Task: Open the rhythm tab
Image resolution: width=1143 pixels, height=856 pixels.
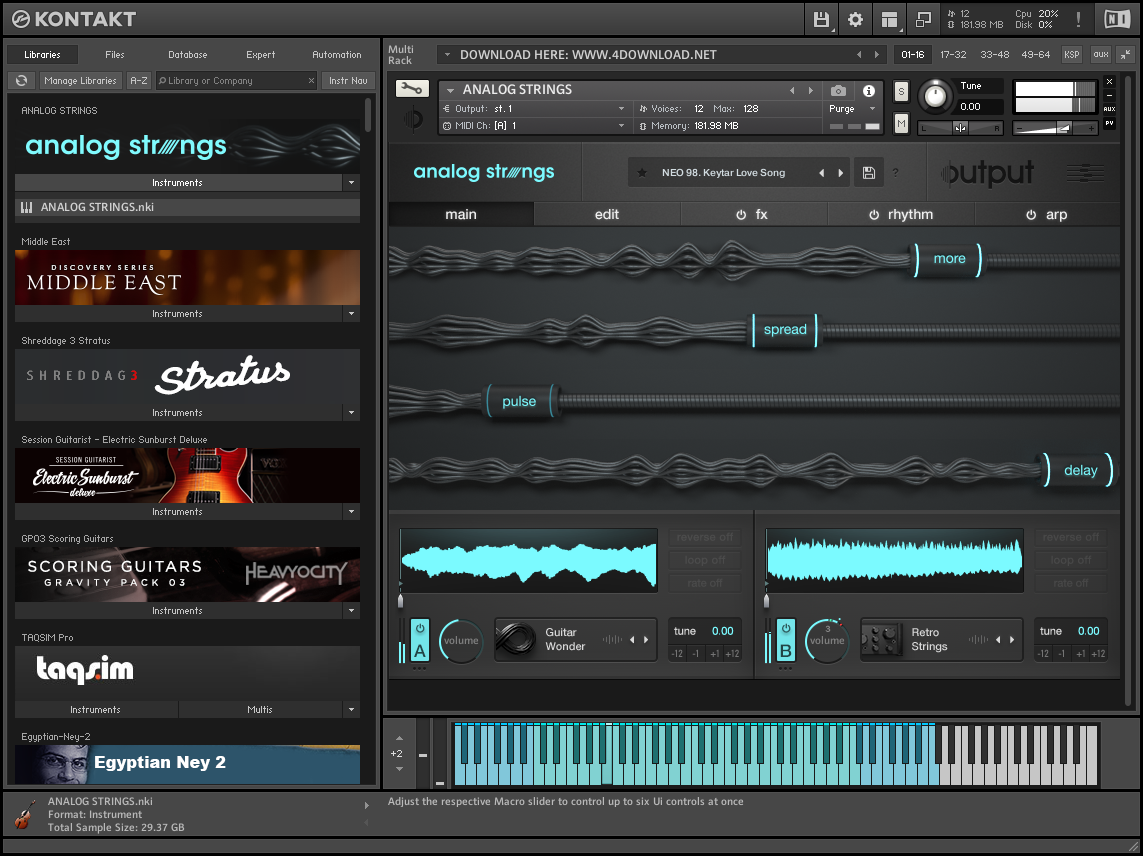Action: coord(901,214)
